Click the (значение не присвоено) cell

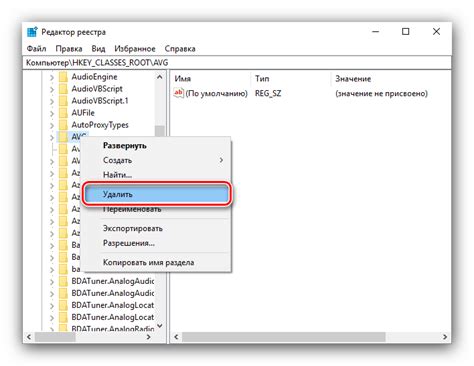coord(381,93)
